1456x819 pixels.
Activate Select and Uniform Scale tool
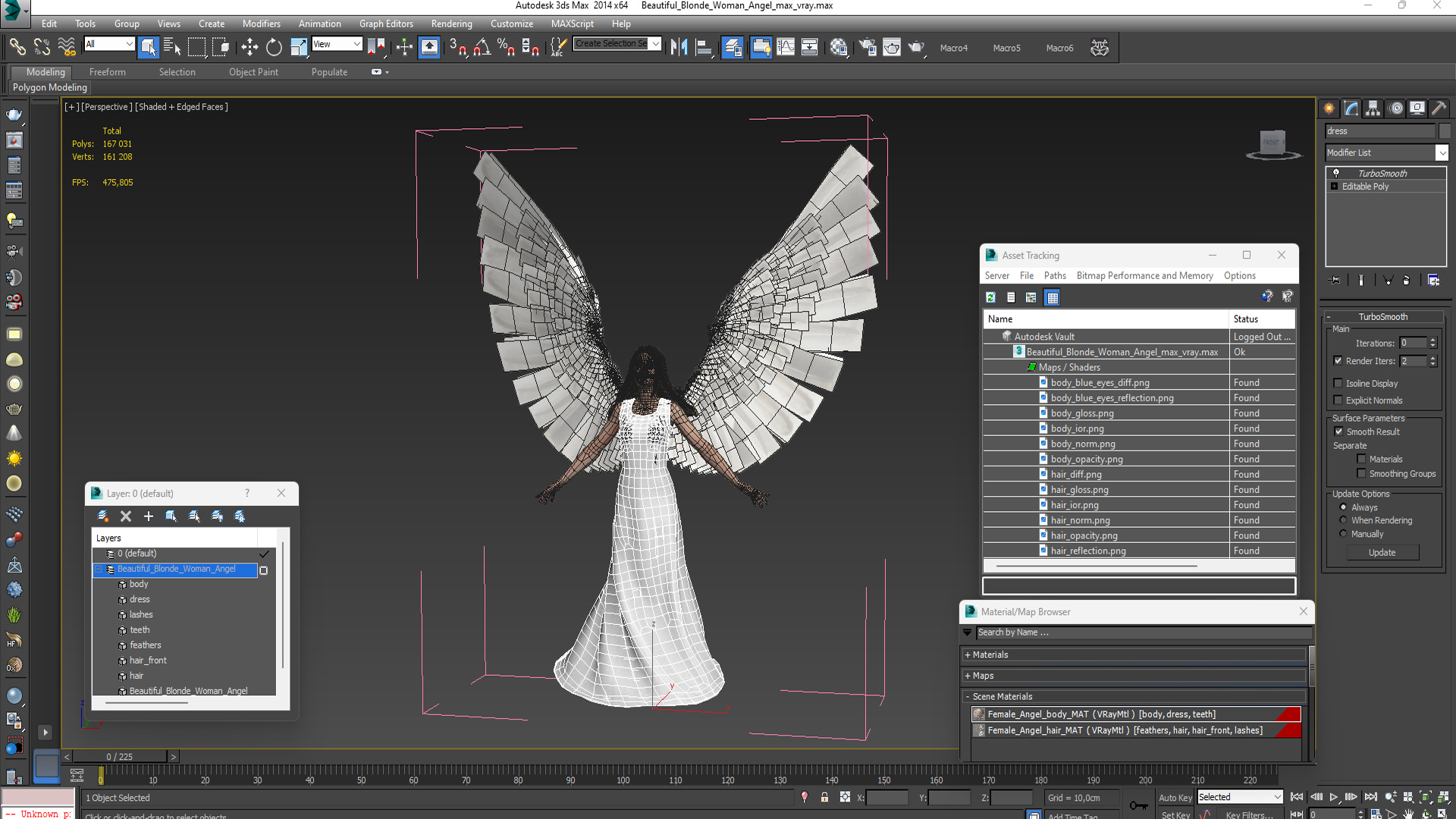(299, 47)
